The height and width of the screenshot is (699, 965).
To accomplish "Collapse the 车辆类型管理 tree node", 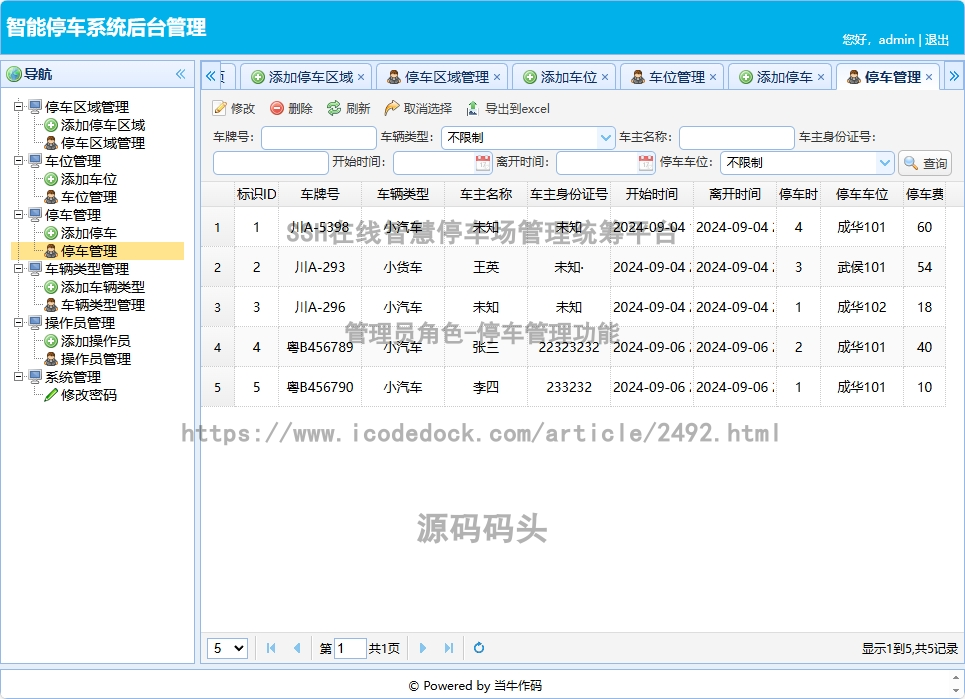I will (18, 268).
